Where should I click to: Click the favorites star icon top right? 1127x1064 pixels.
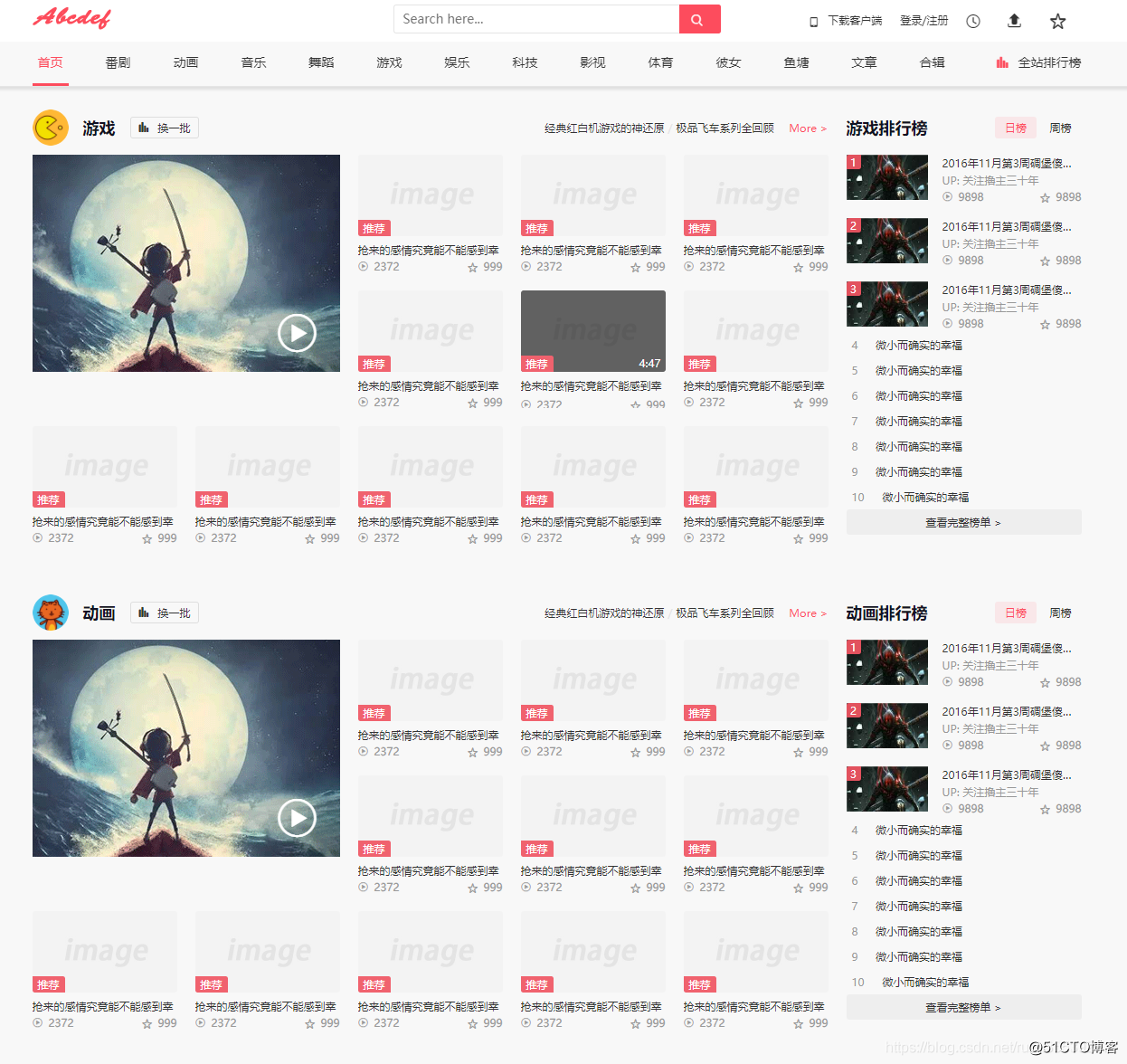tap(1057, 20)
